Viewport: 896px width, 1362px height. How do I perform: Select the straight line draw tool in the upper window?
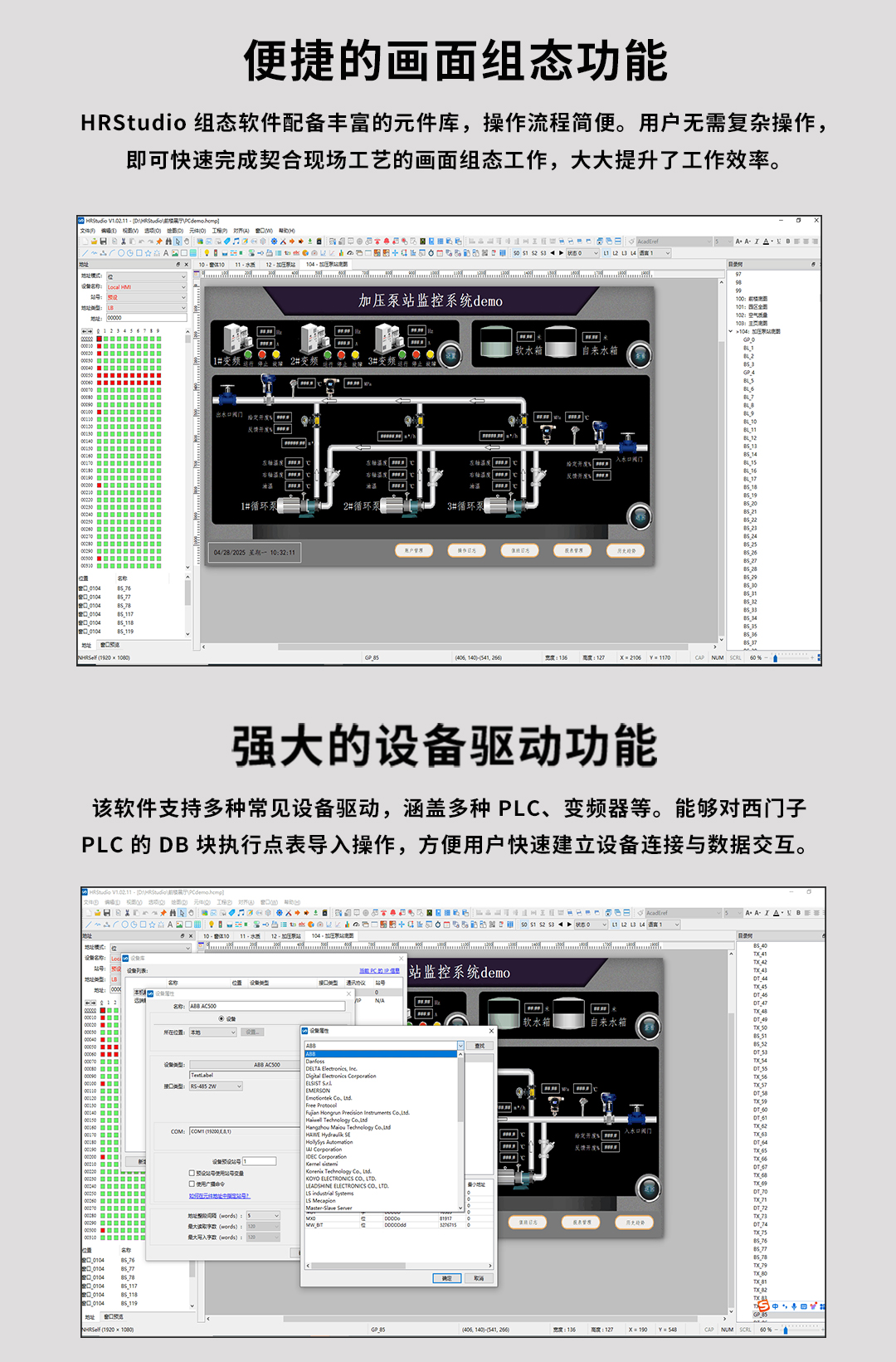[x=85, y=253]
